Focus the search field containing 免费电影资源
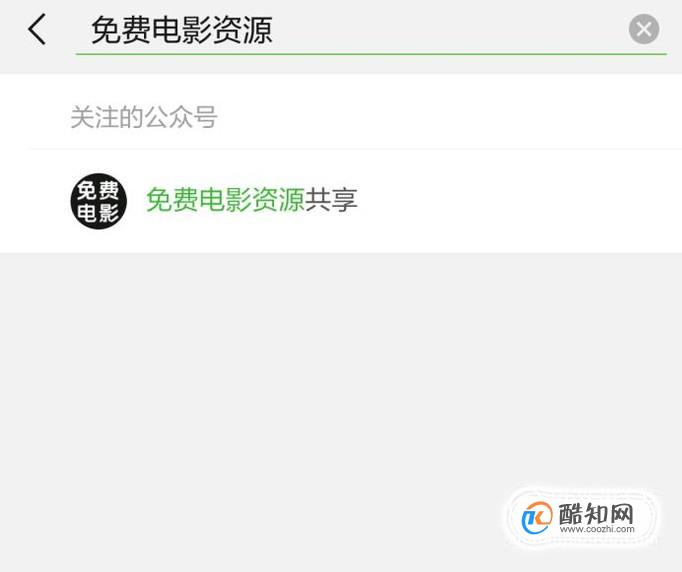The width and height of the screenshot is (682, 572). (x=371, y=29)
